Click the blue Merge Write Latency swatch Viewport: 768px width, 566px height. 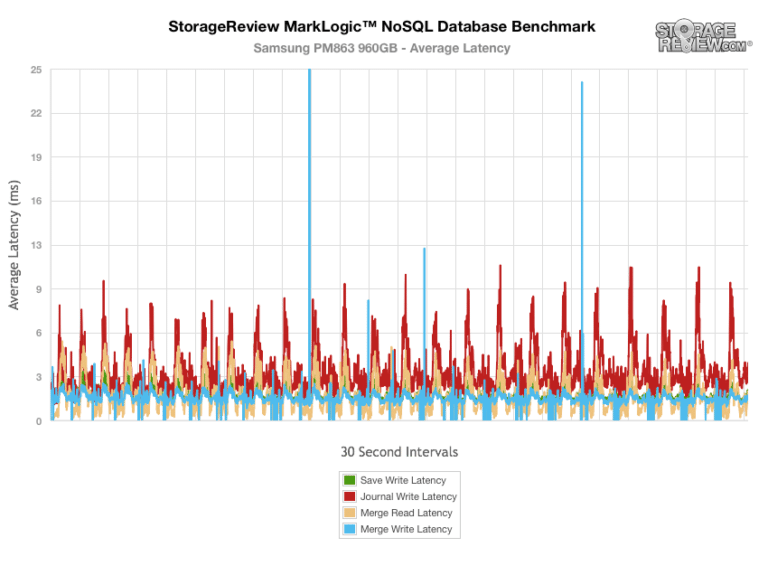click(349, 529)
